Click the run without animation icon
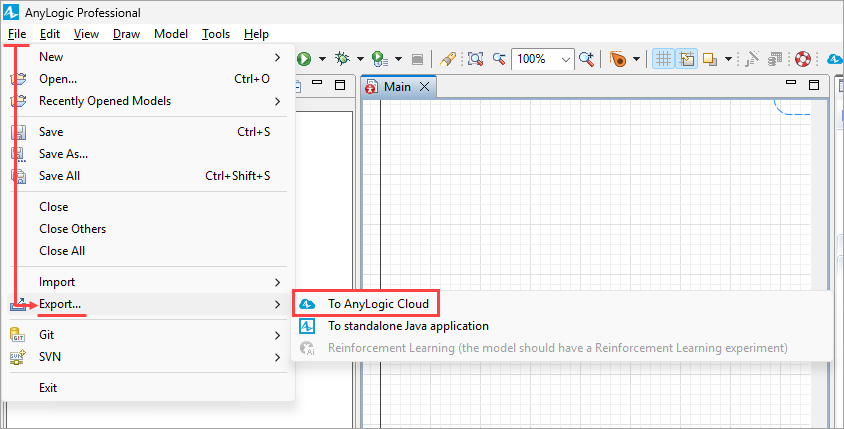Viewport: 844px width, 429px height. [380, 59]
